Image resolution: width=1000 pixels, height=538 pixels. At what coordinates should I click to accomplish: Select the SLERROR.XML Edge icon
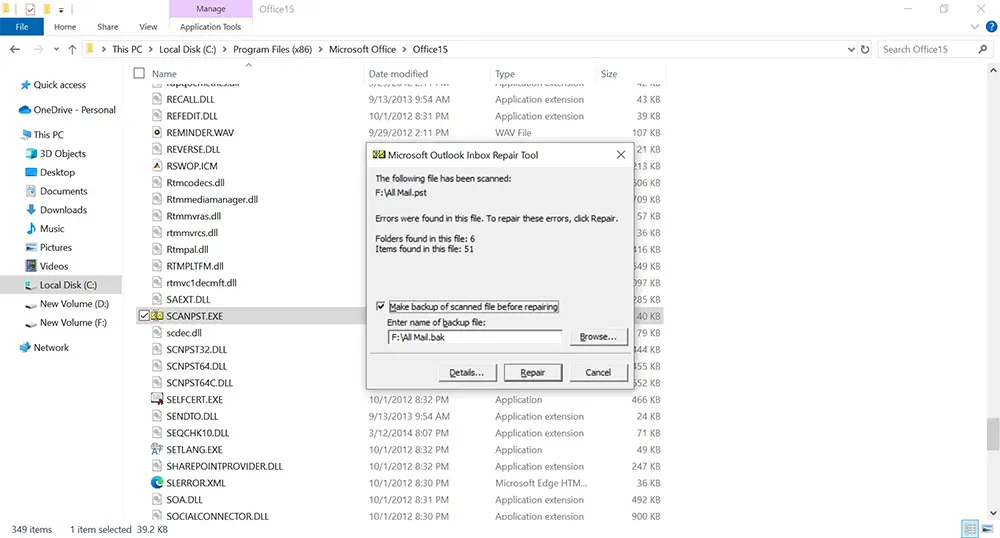coord(157,483)
